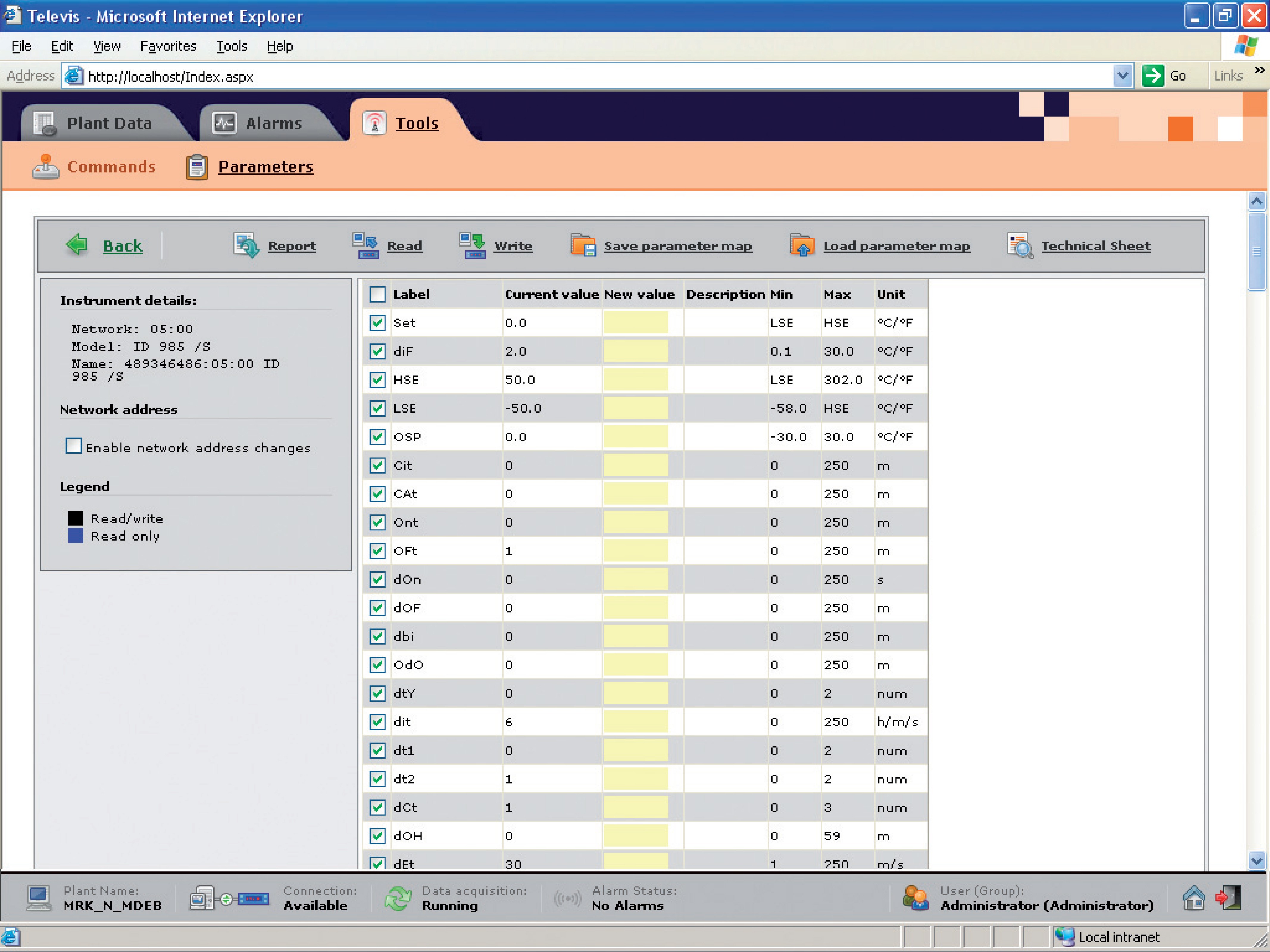Click the Write icon in the toolbar
The height and width of the screenshot is (952, 1270).
click(x=473, y=246)
